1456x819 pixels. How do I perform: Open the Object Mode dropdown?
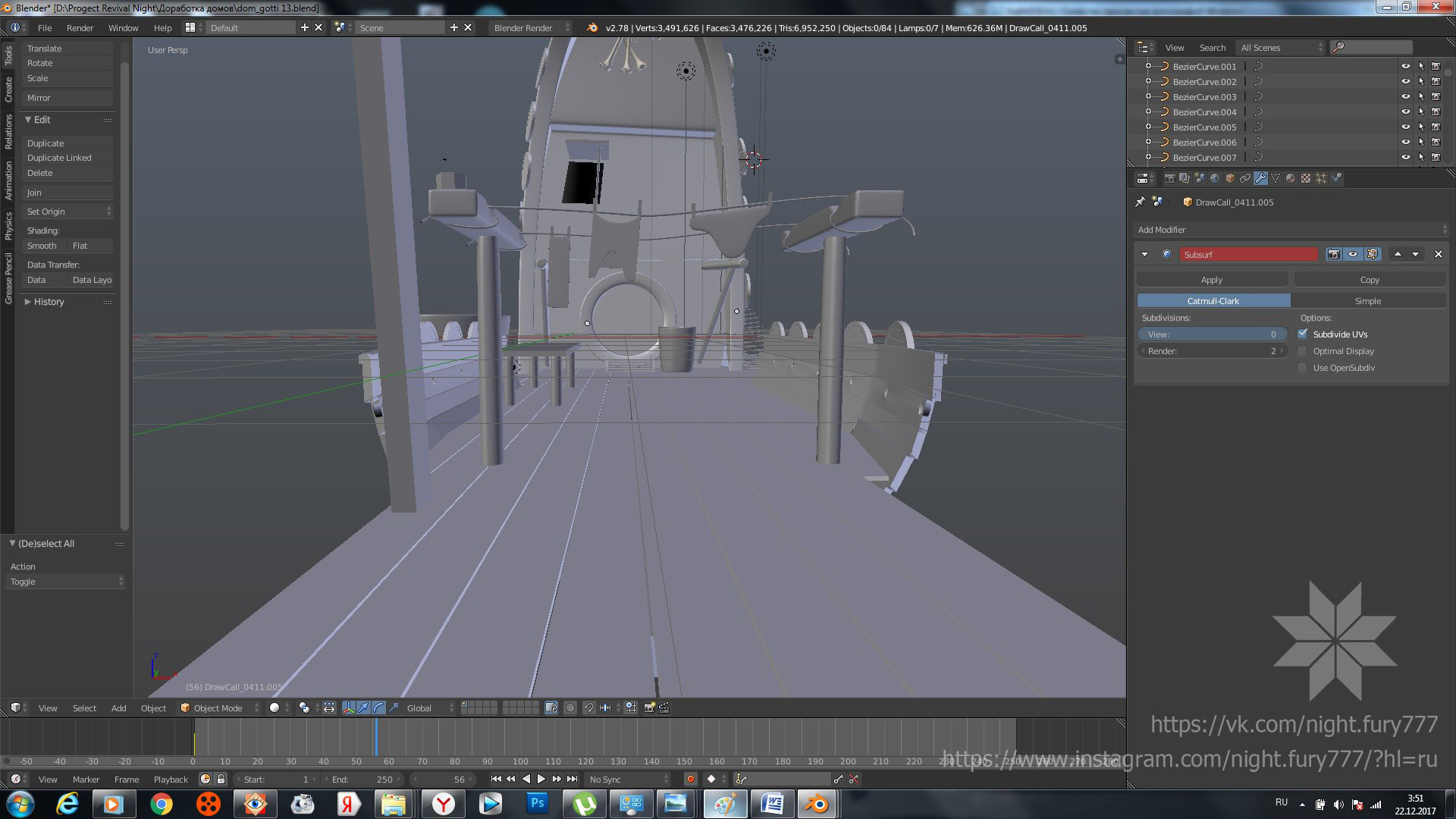click(x=220, y=708)
